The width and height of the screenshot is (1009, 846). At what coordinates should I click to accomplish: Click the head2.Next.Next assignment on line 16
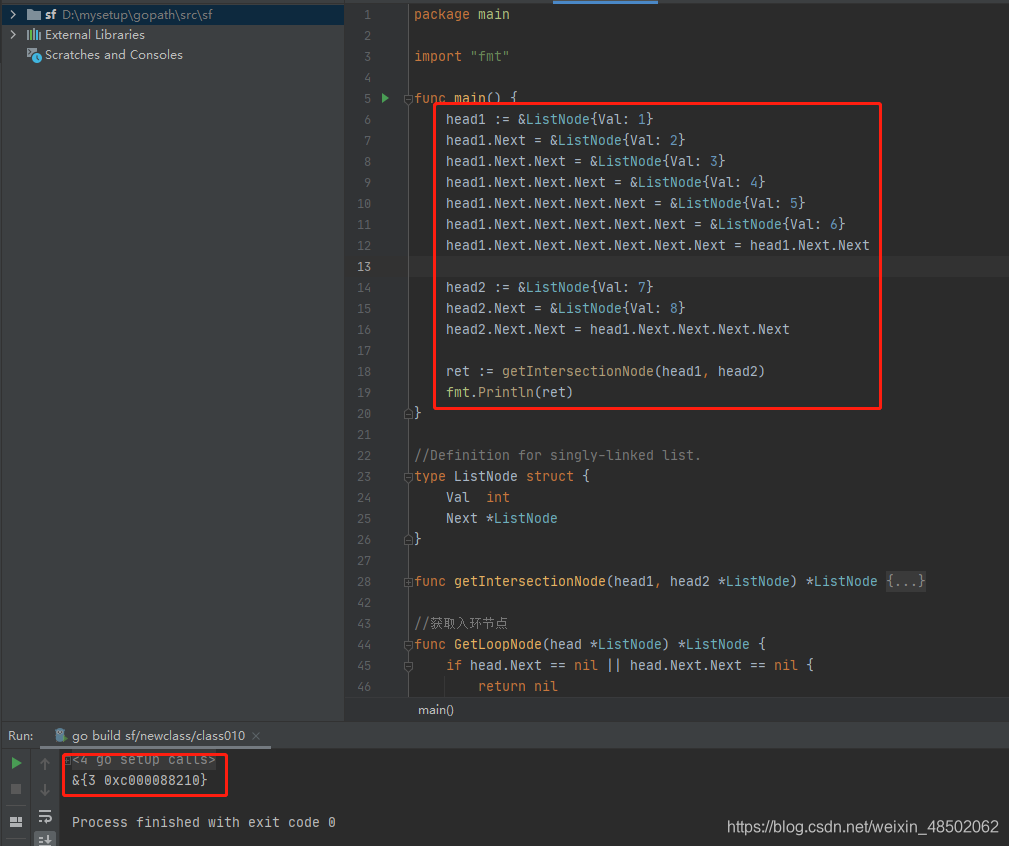(618, 329)
